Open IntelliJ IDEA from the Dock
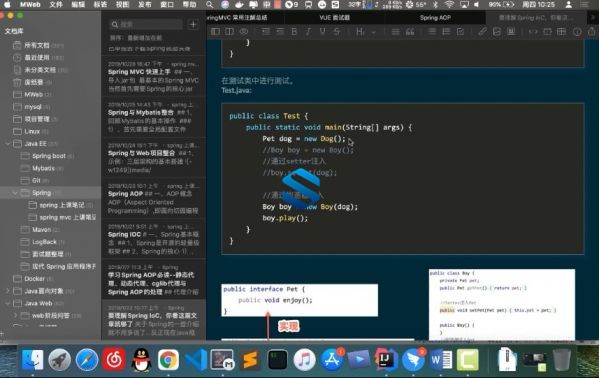Screen dimensions: 599x378 (x=386, y=359)
